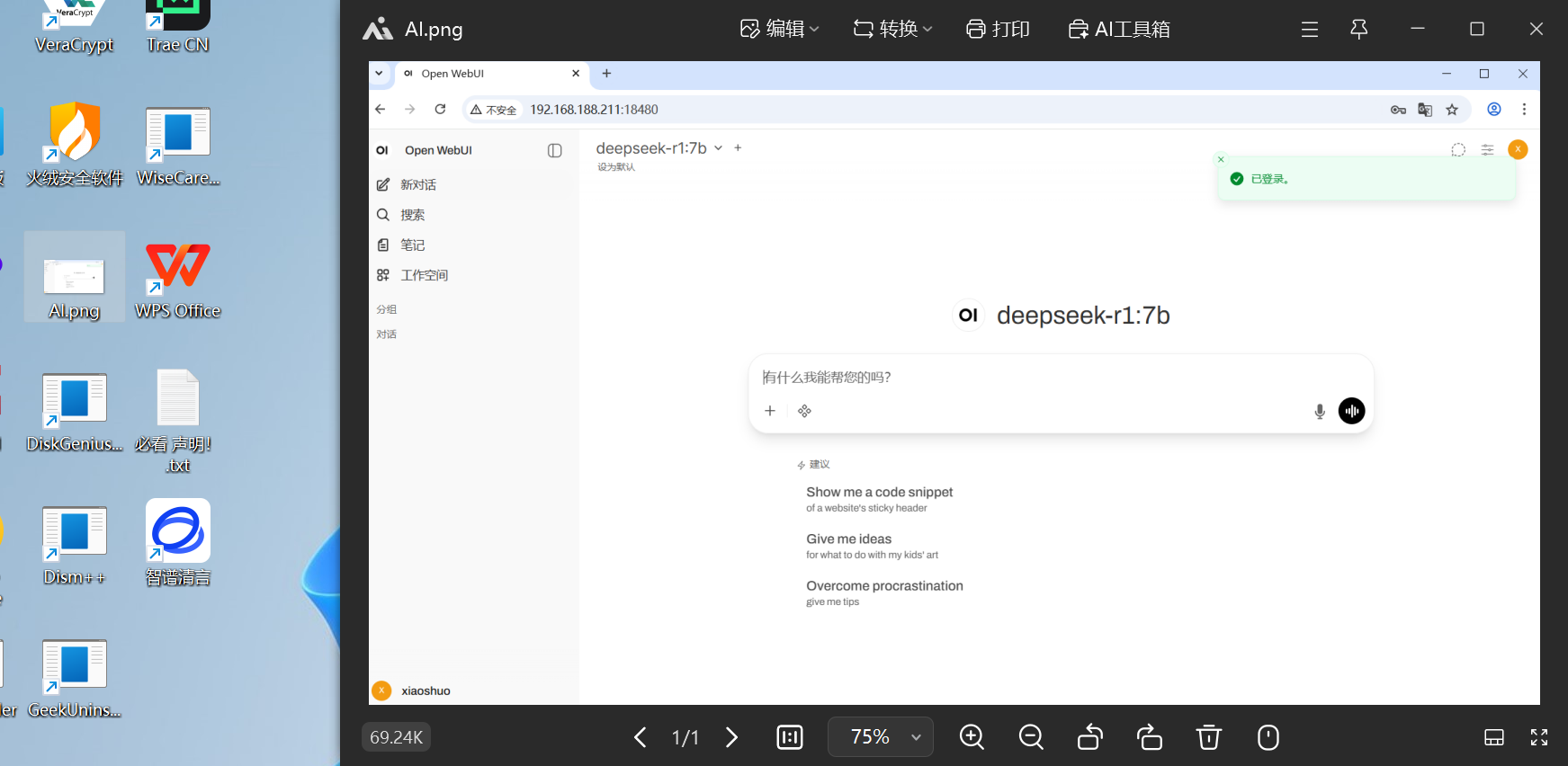The image size is (1568, 766).
Task: Toggle the thumbnail strip panel
Action: [x=1493, y=737]
